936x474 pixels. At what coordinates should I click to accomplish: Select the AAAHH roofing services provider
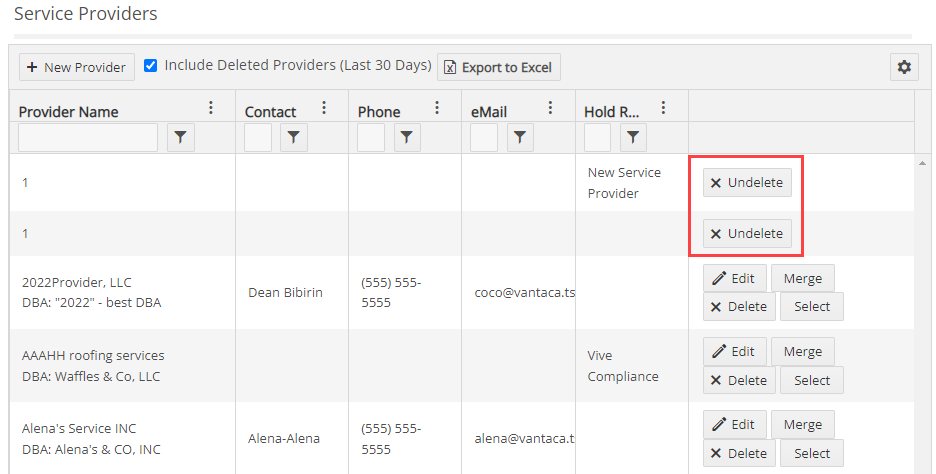[812, 380]
